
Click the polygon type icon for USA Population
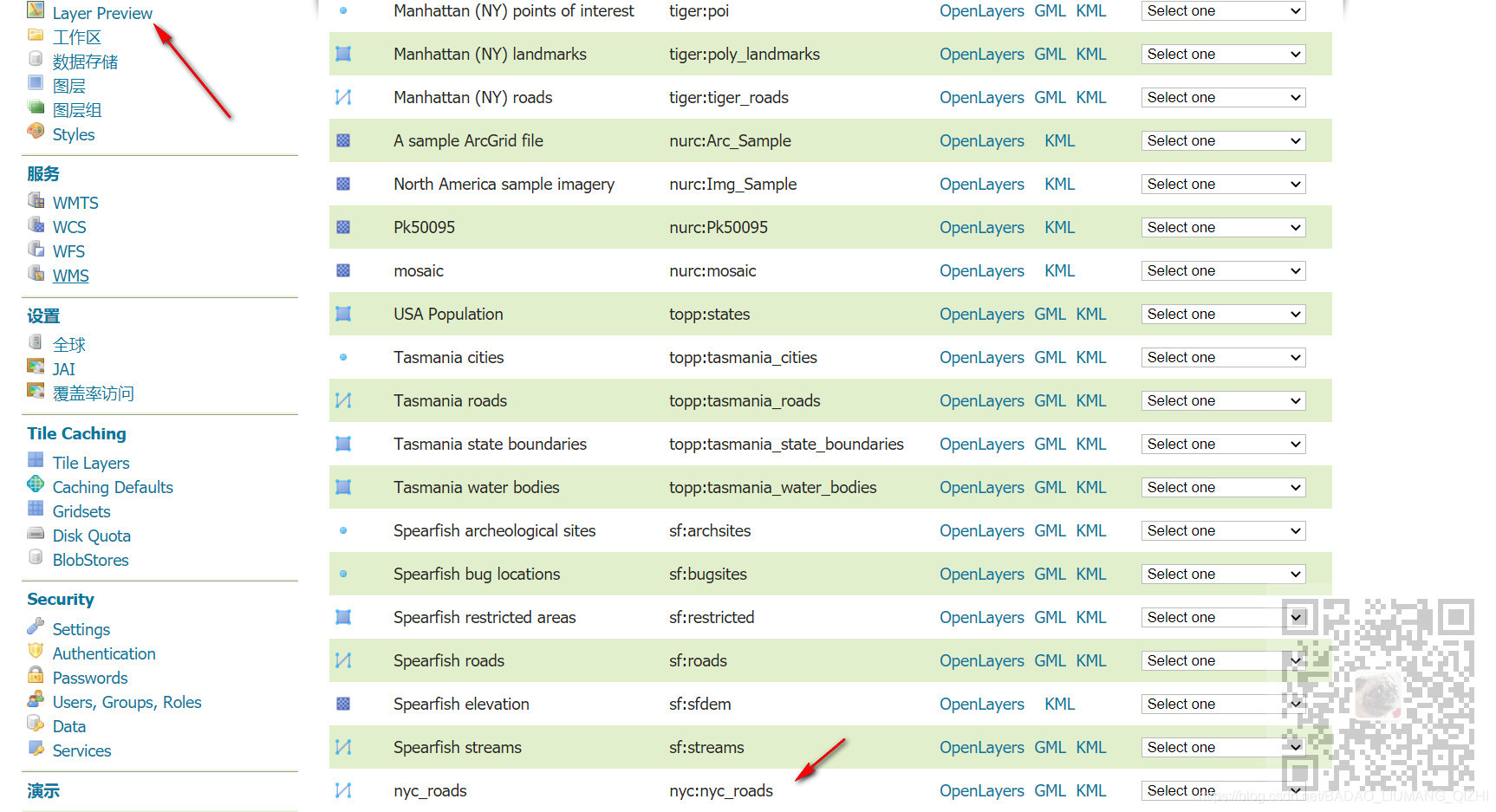(x=343, y=314)
